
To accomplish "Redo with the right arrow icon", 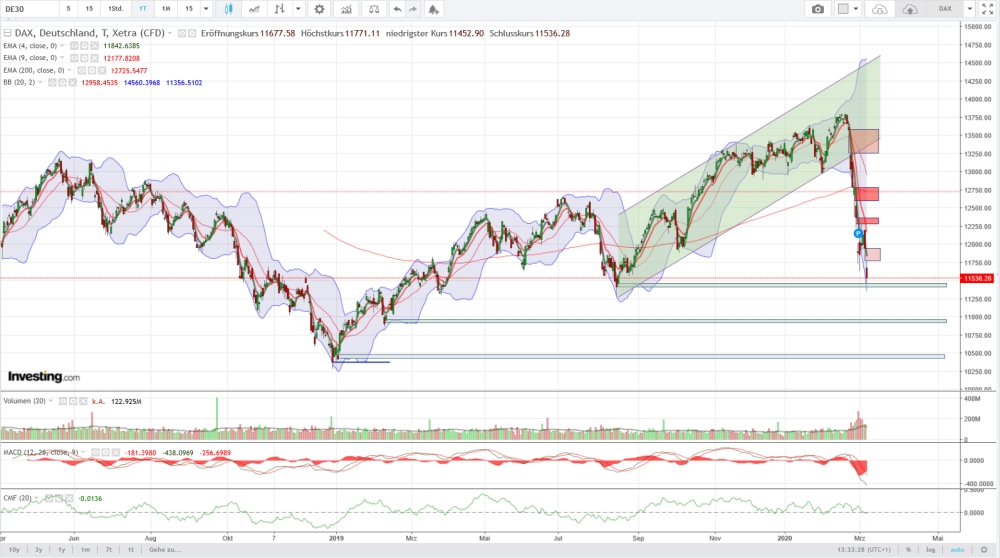I will coord(413,9).
